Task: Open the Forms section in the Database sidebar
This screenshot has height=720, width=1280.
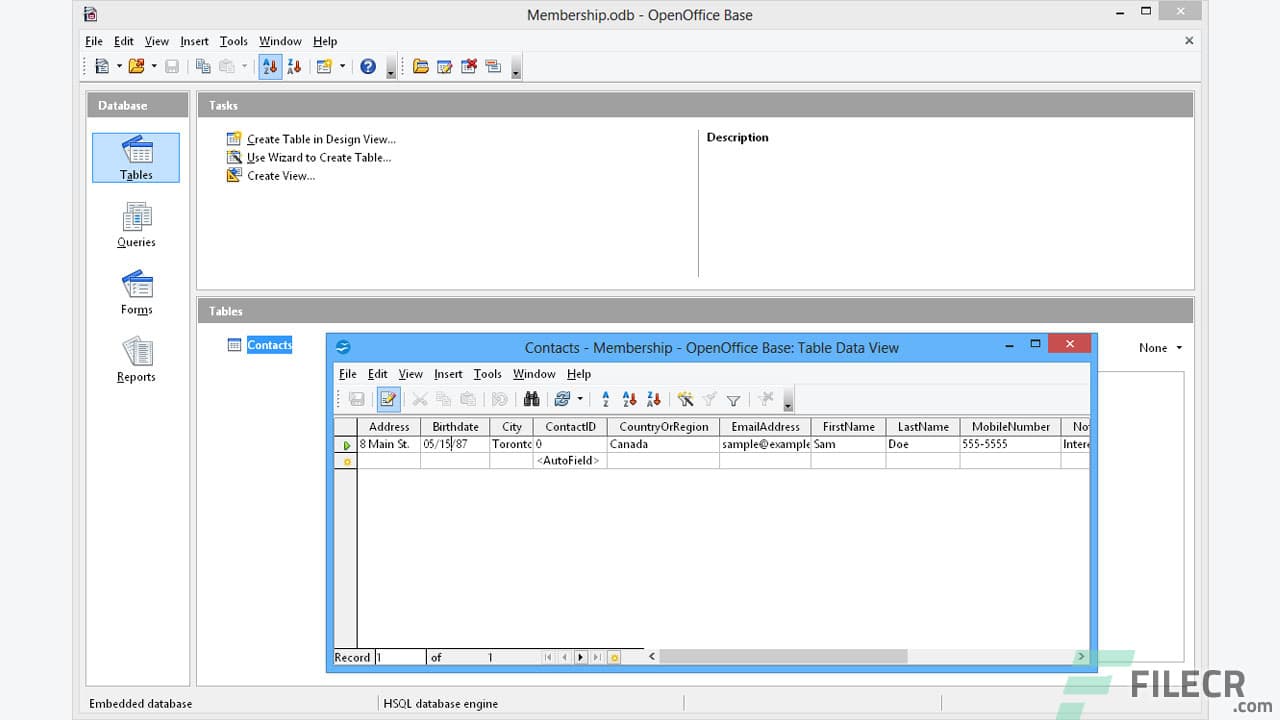Action: coord(136,290)
